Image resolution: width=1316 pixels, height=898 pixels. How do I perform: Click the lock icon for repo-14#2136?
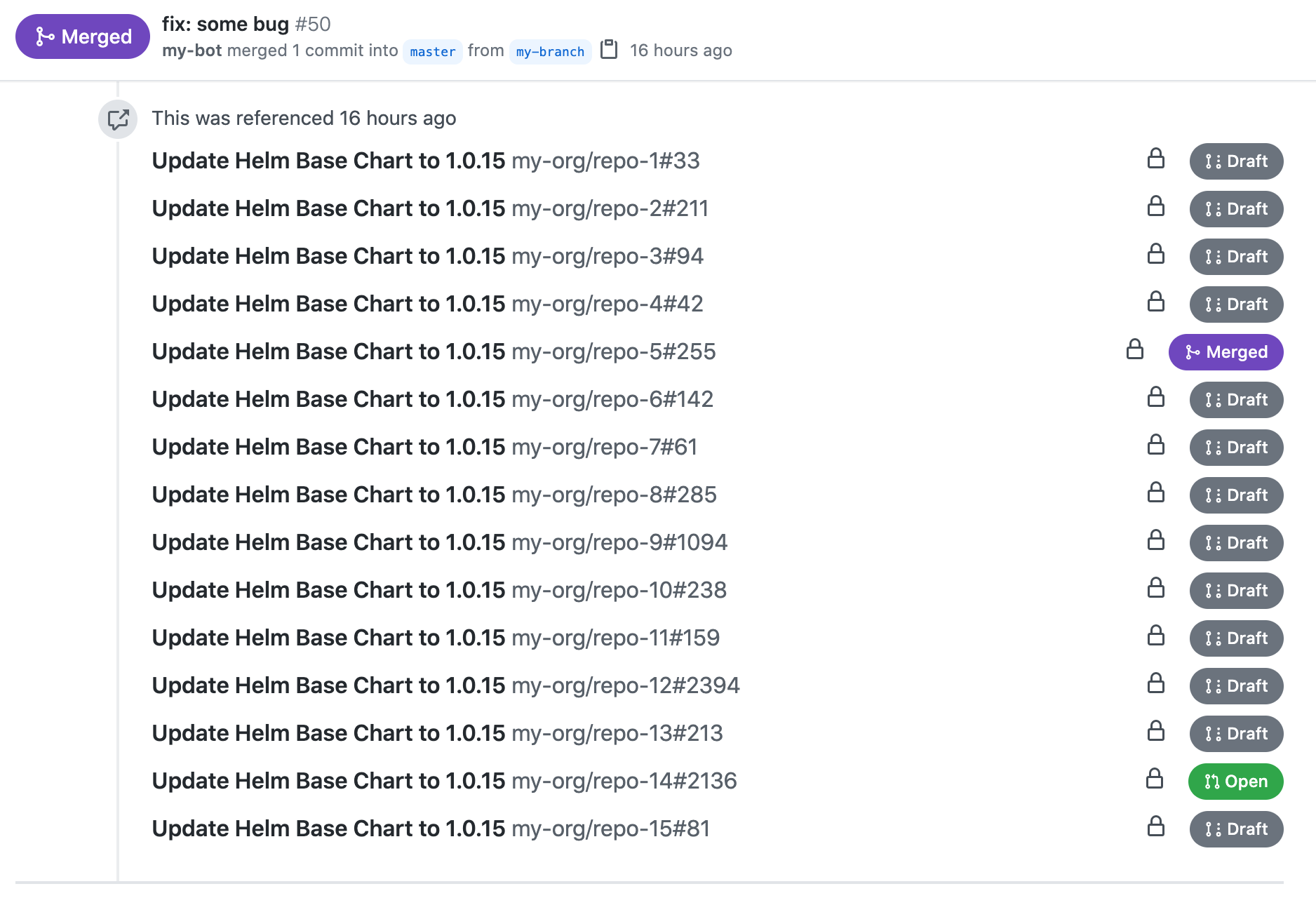click(x=1154, y=779)
